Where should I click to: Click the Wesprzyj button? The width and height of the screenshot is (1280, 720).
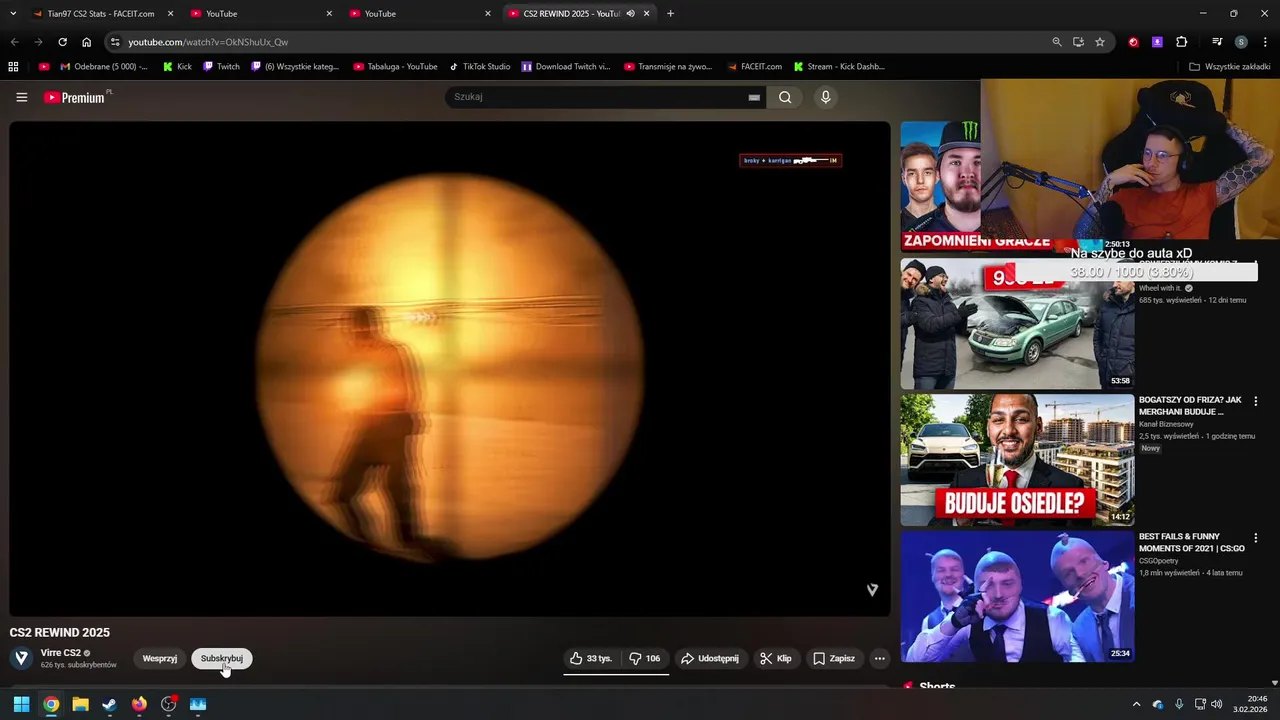pyautogui.click(x=160, y=658)
